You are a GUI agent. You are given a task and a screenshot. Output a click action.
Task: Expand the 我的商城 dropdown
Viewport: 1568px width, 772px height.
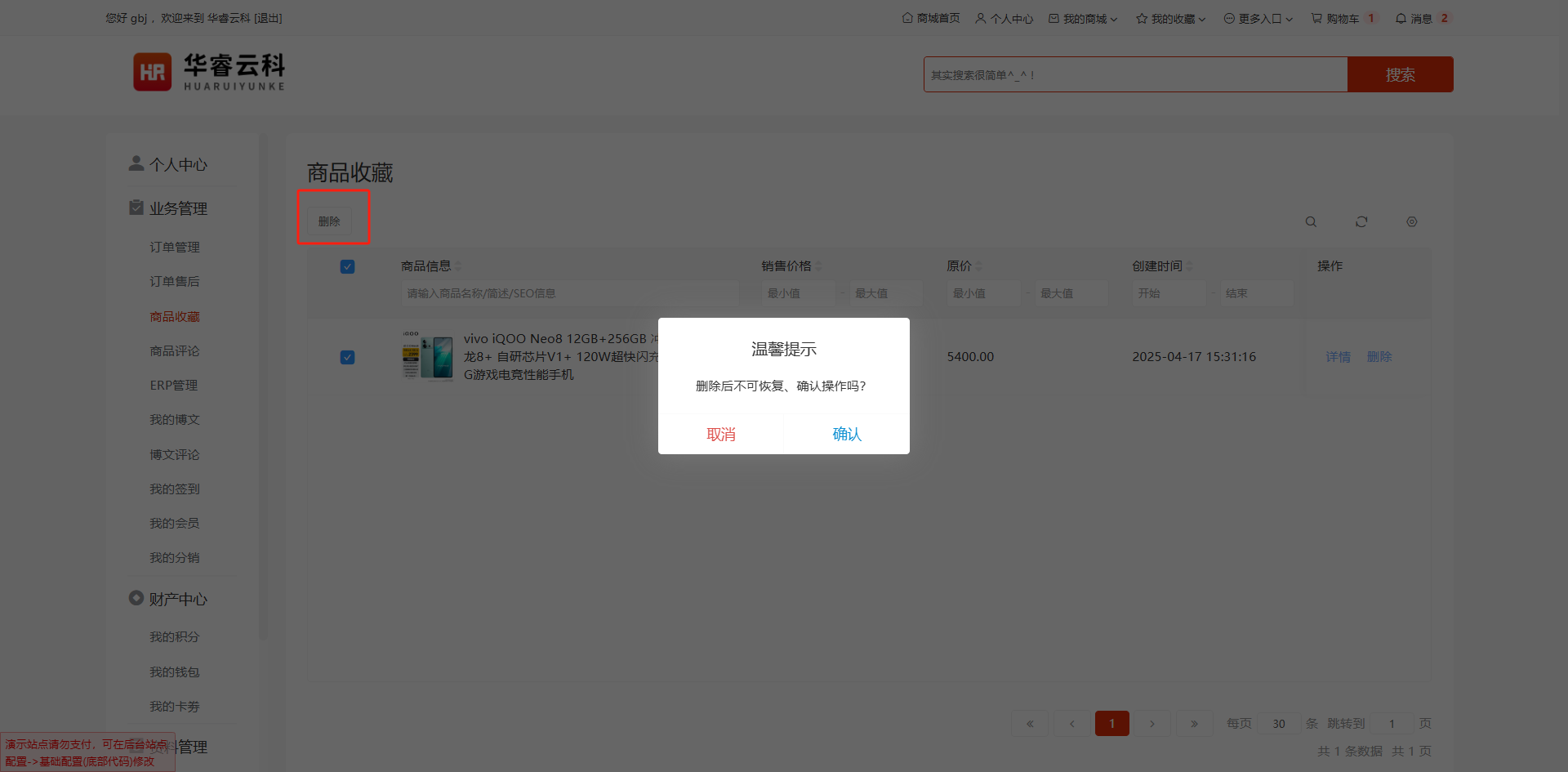pos(1083,18)
